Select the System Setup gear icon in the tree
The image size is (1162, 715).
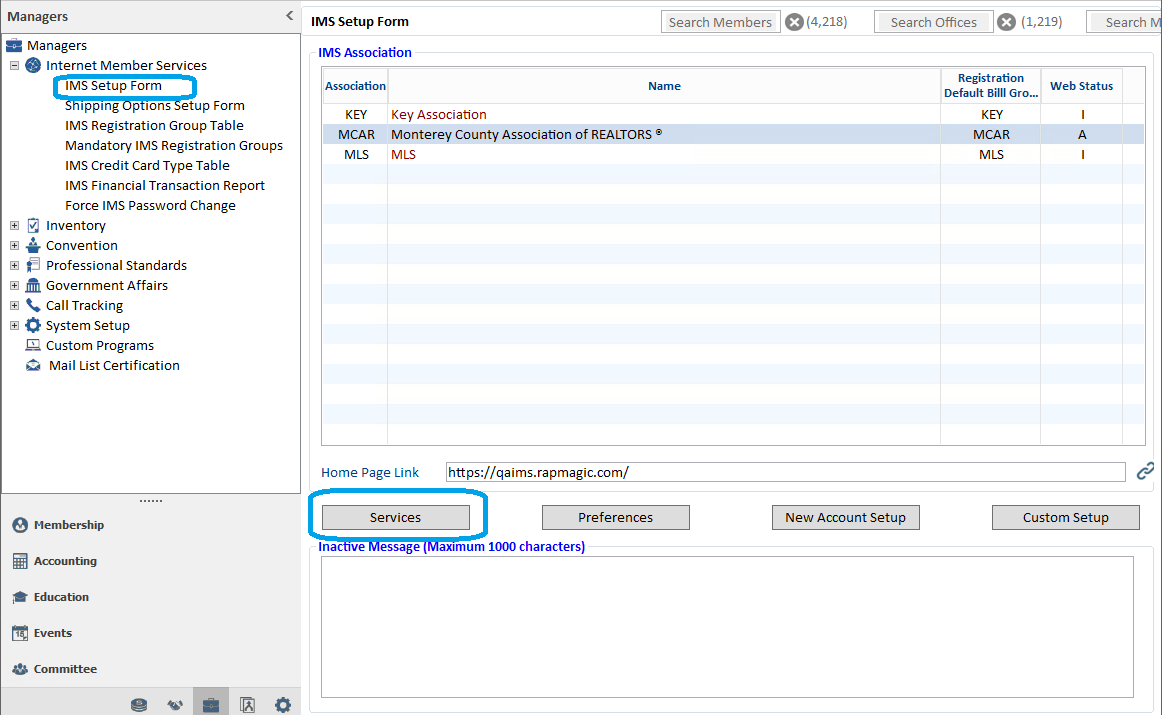33,325
